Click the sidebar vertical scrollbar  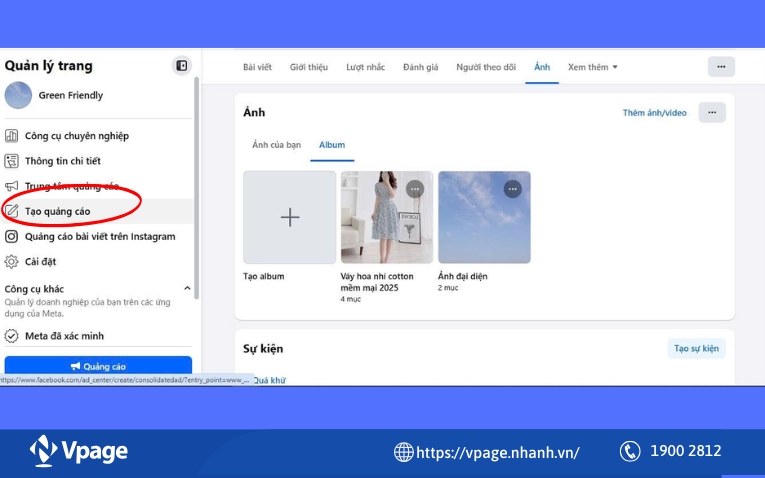point(197,188)
